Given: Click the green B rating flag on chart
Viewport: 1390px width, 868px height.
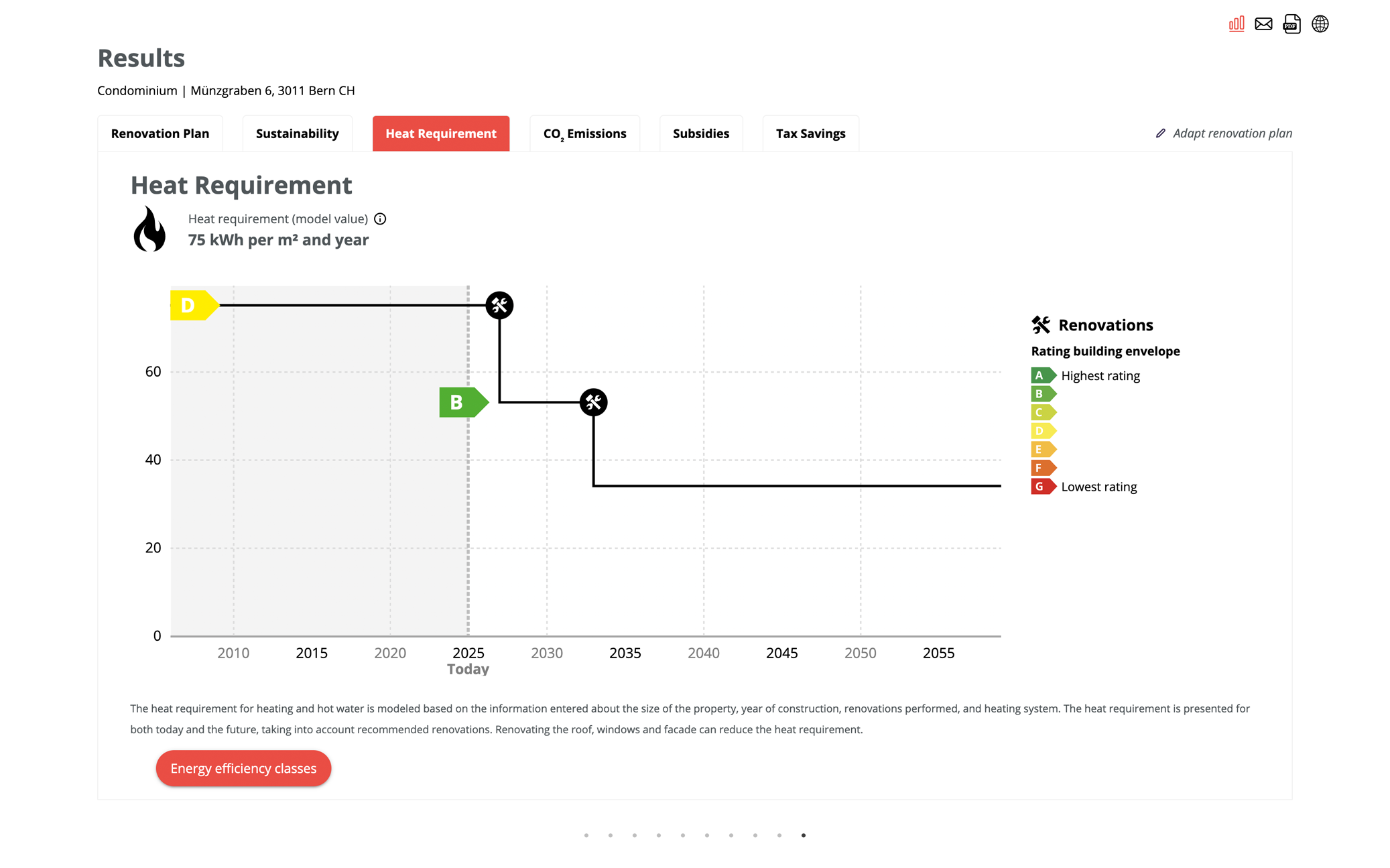Looking at the screenshot, I should click(462, 402).
